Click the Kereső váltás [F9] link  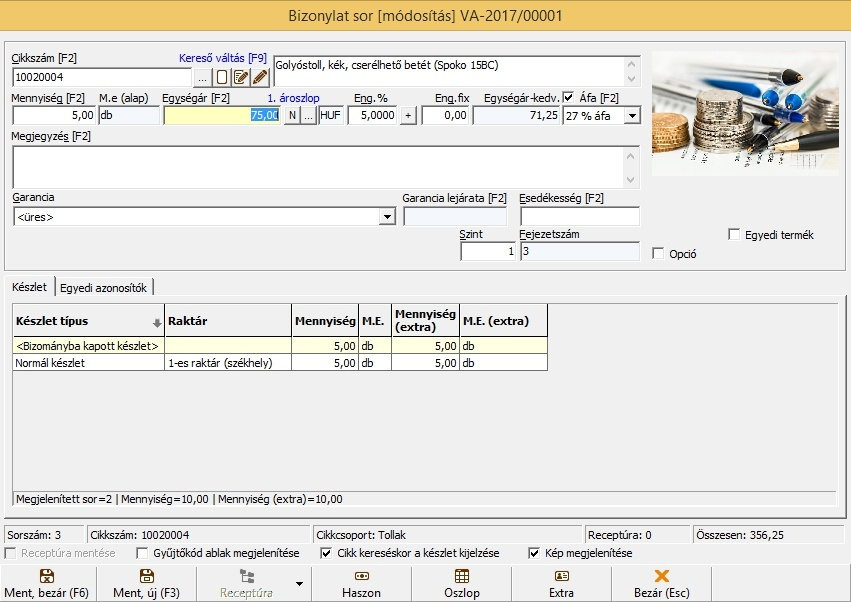(x=222, y=58)
